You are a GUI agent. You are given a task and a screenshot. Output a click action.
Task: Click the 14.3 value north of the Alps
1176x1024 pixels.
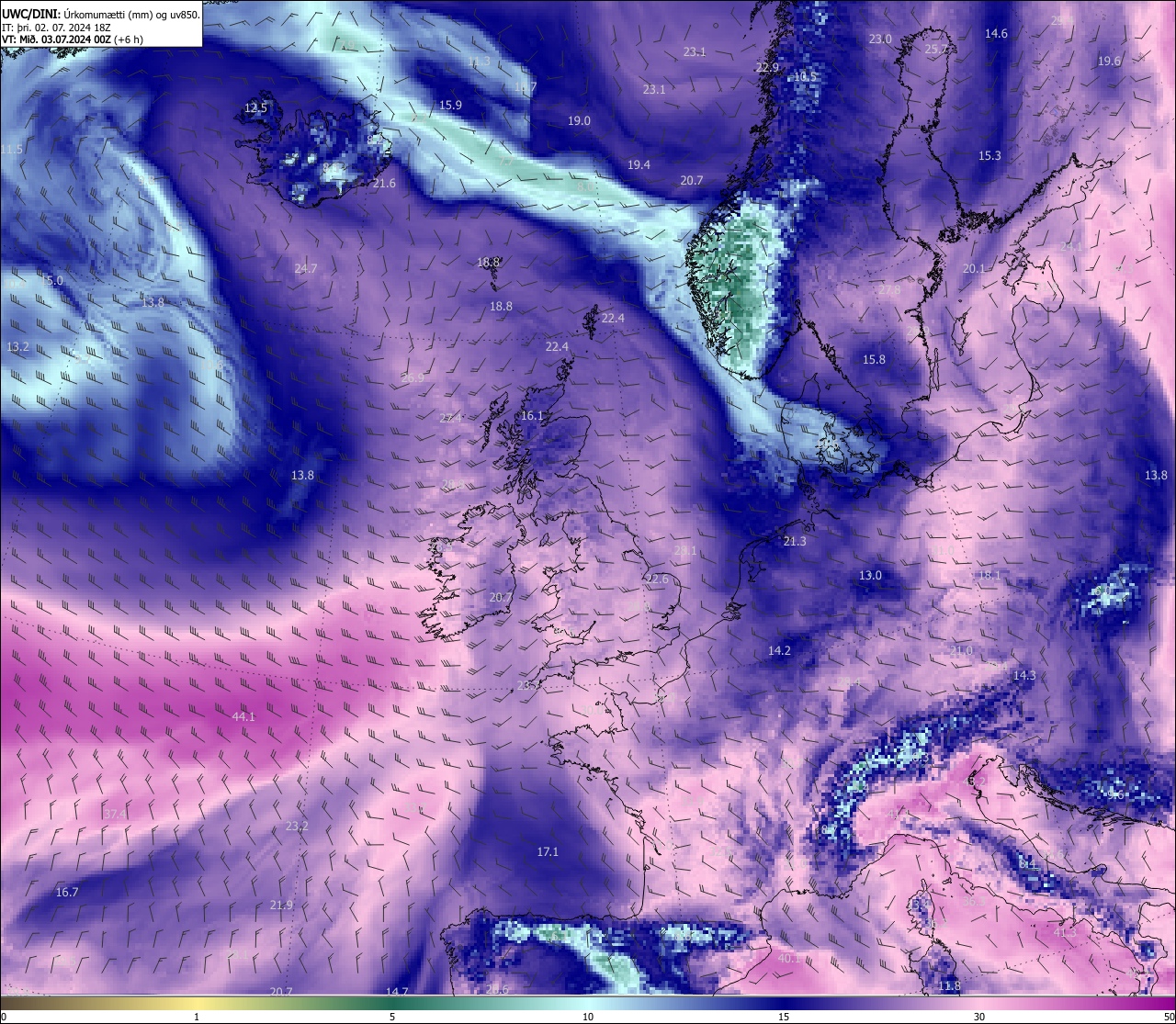click(x=1024, y=676)
